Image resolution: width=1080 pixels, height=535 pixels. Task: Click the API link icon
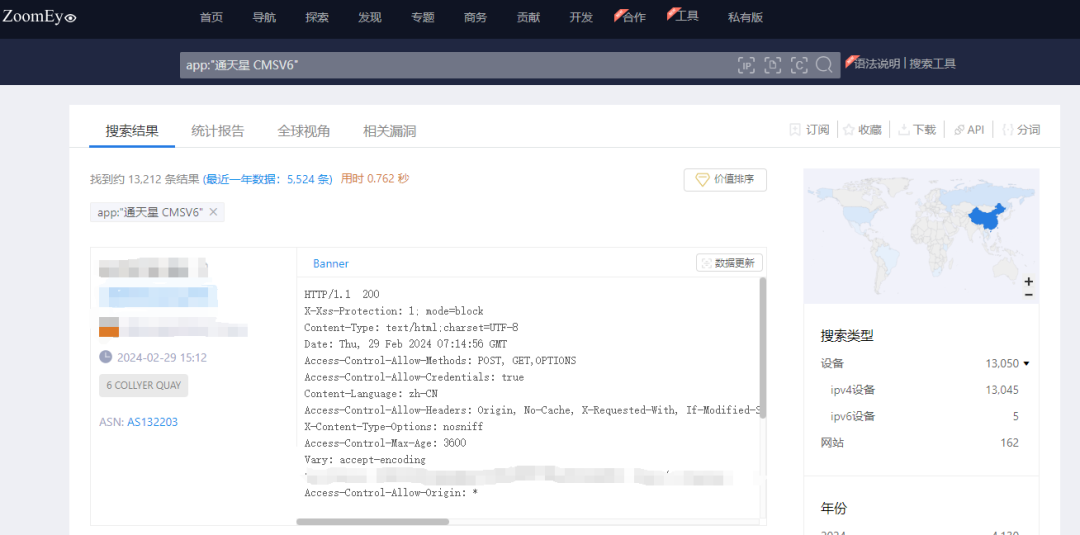(958, 129)
